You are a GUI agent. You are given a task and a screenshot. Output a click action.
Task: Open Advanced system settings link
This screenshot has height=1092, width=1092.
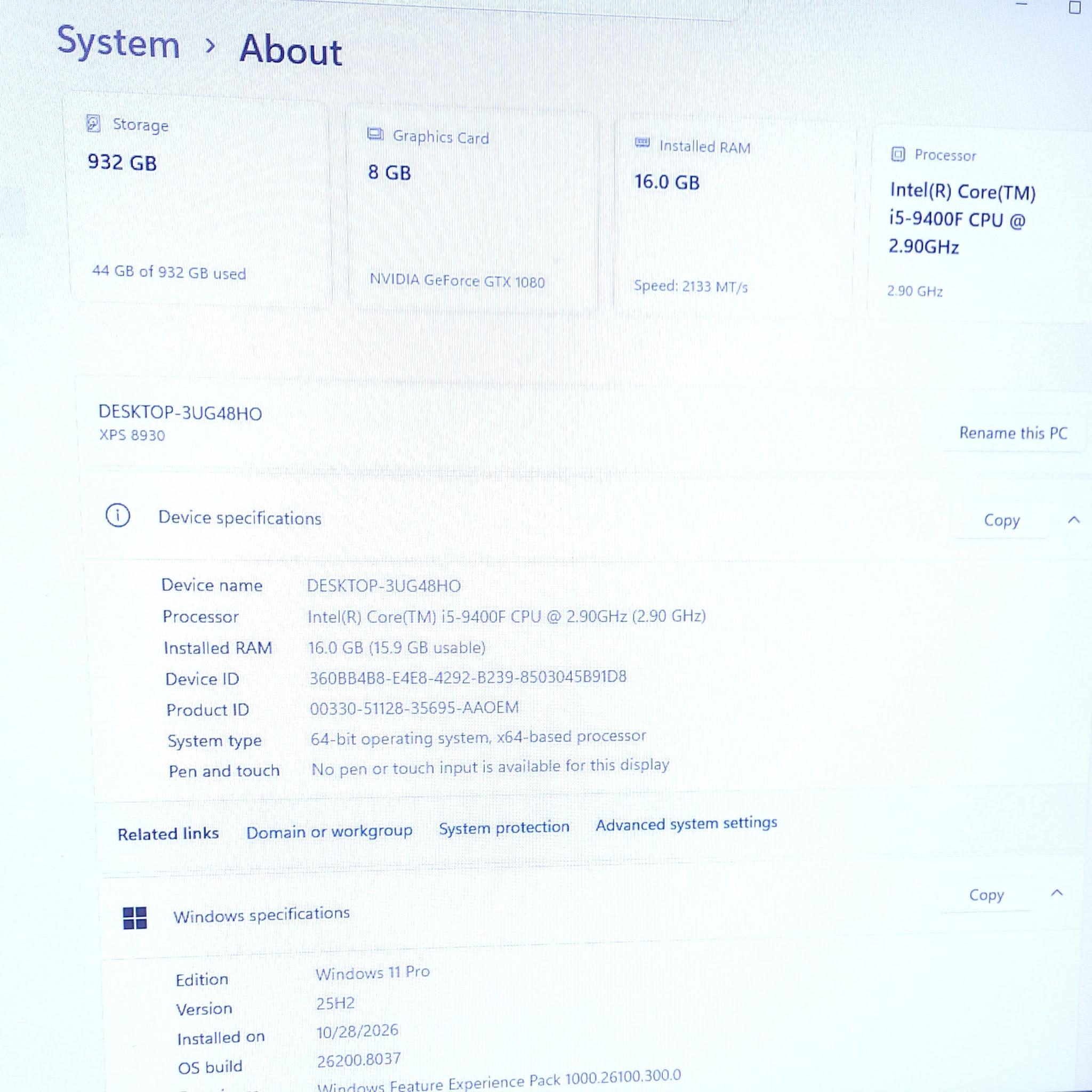[686, 823]
